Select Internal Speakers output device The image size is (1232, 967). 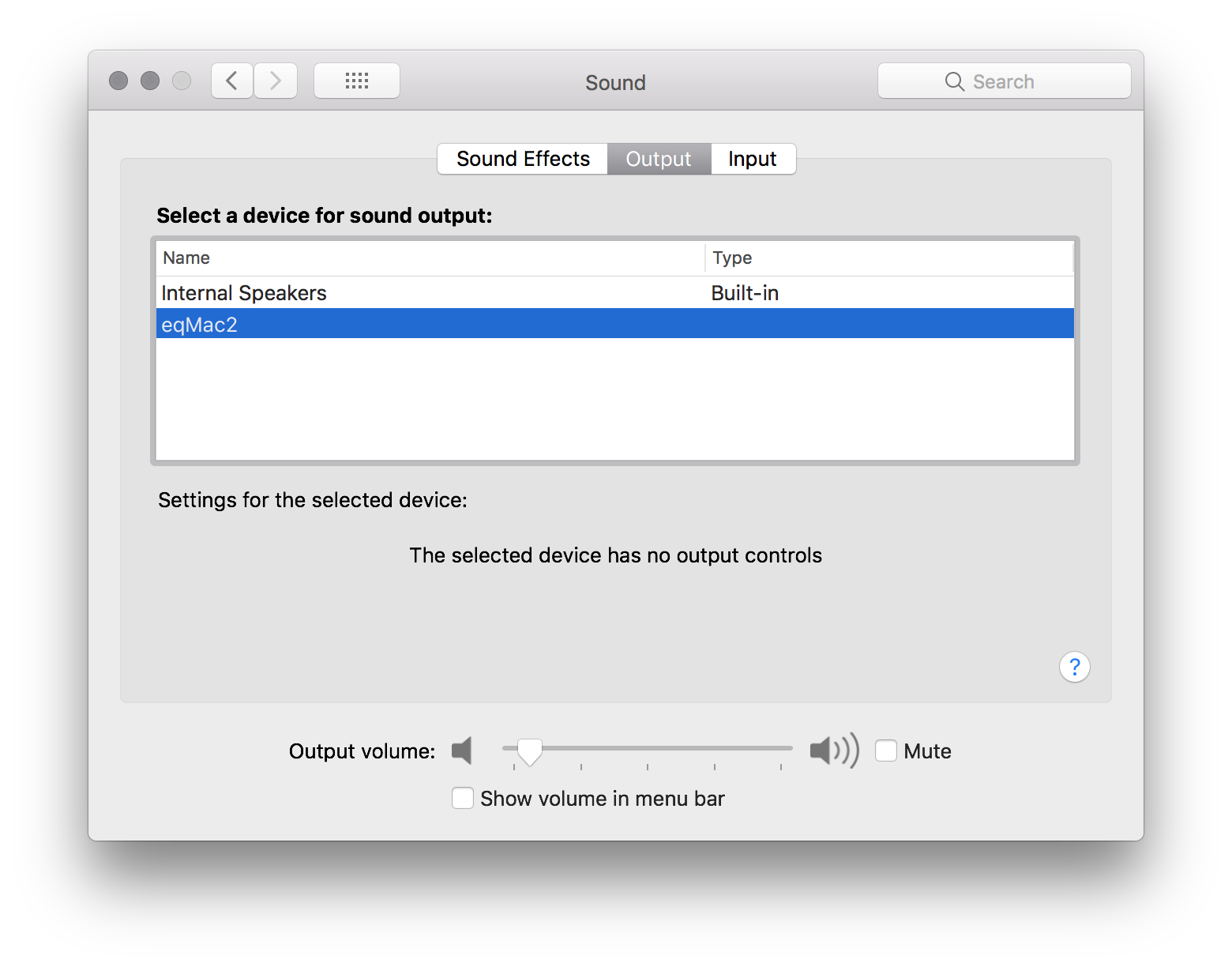(x=615, y=293)
